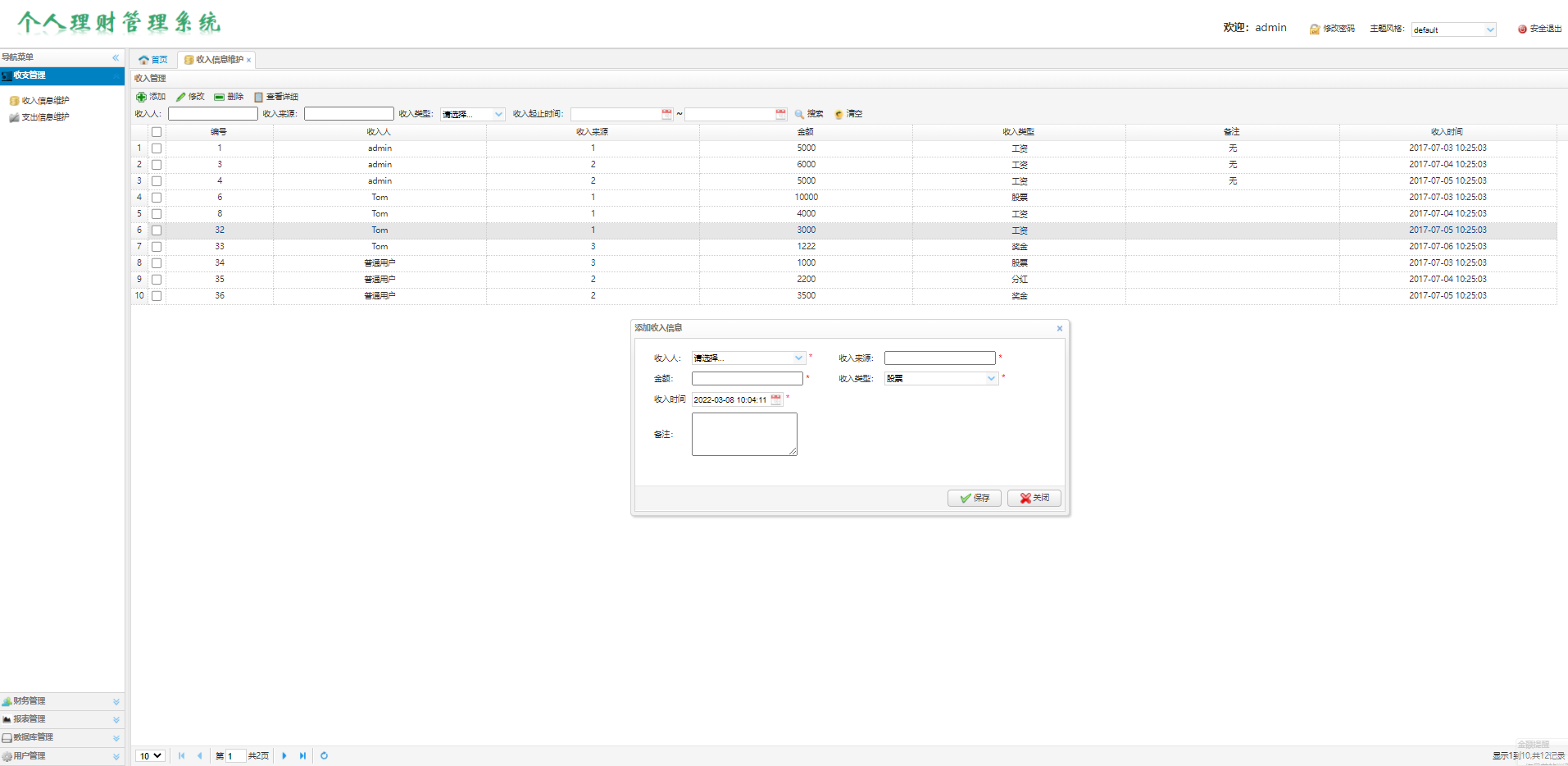The height and width of the screenshot is (766, 1568).
Task: Close the 收入信息维护 tab with its x
Action: [x=249, y=60]
